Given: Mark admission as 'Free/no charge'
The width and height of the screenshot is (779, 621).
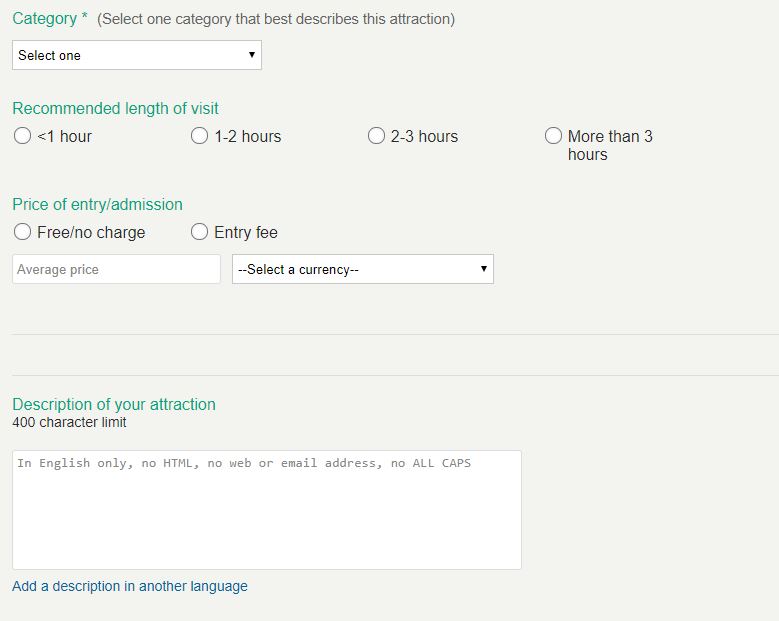Looking at the screenshot, I should 23,232.
